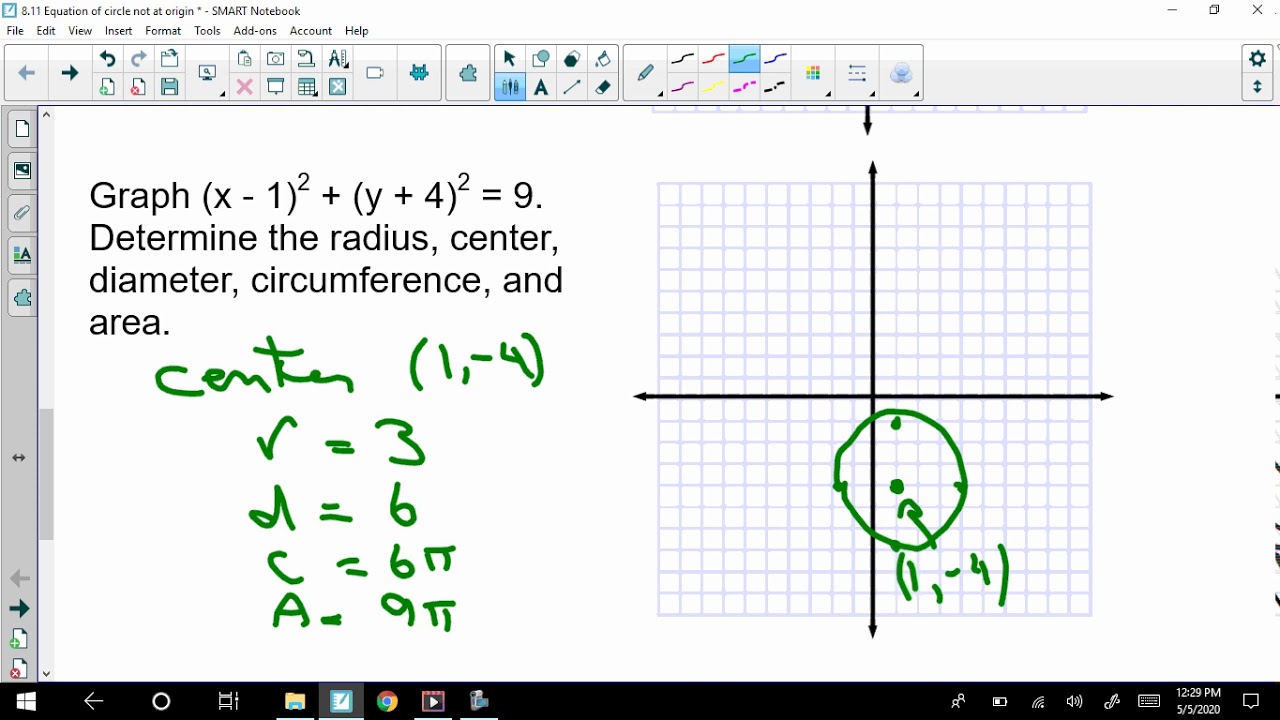Pick the red pen stroke
Image resolution: width=1280 pixels, height=720 pixels.
tap(713, 59)
